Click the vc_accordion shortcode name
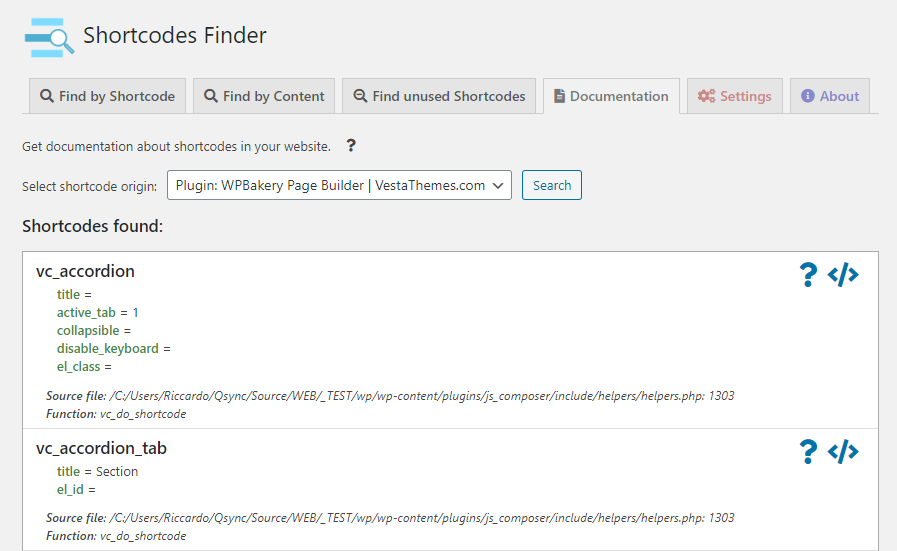The image size is (897, 551). [x=85, y=271]
